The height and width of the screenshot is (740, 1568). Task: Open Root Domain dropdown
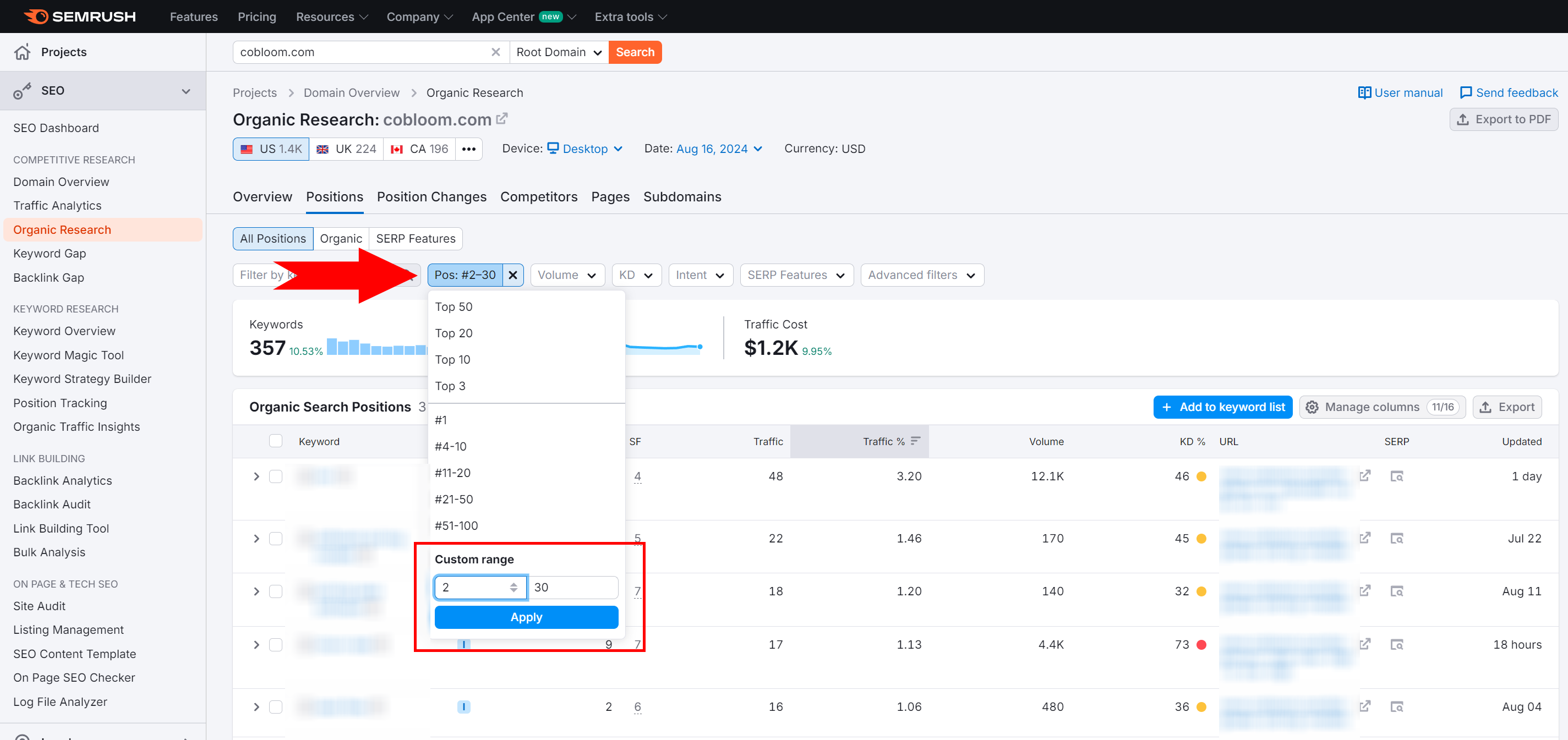click(x=559, y=52)
